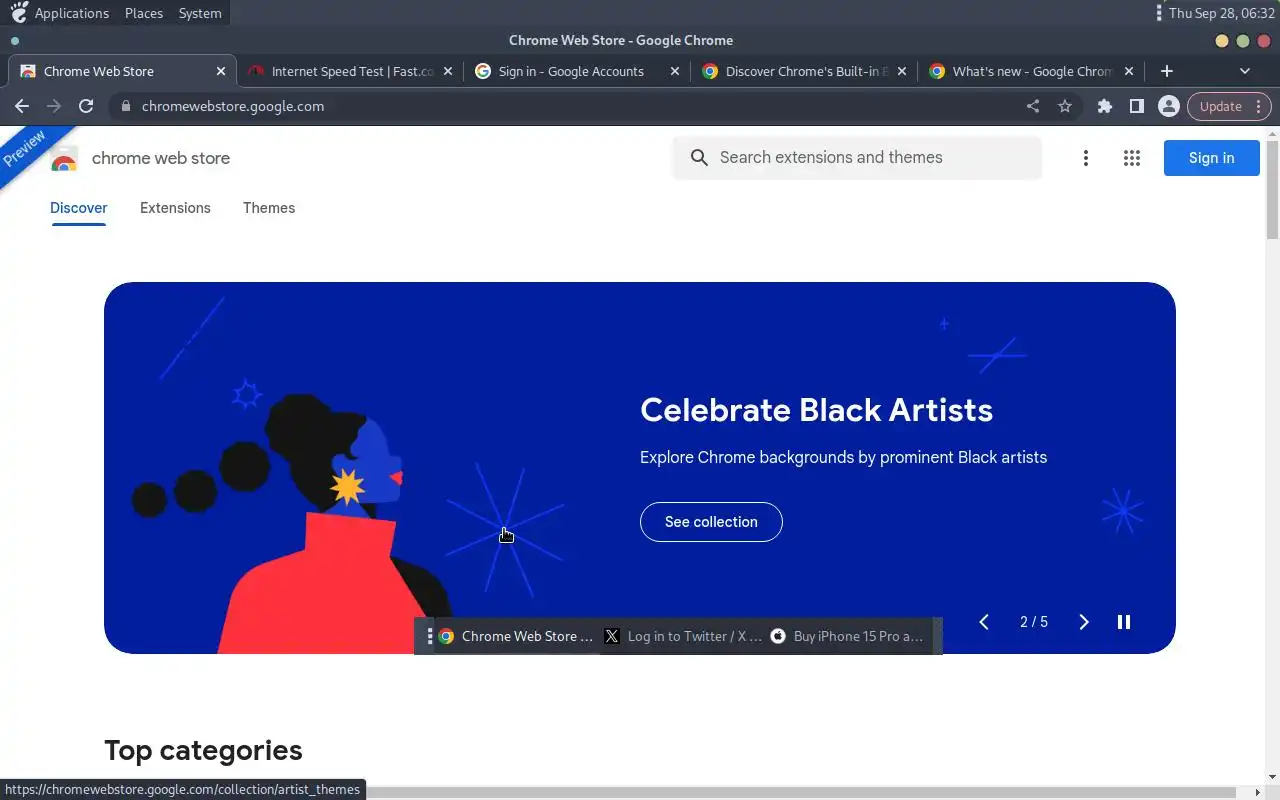1280x800 pixels.
Task: Click the address bar URL
Action: (x=233, y=106)
